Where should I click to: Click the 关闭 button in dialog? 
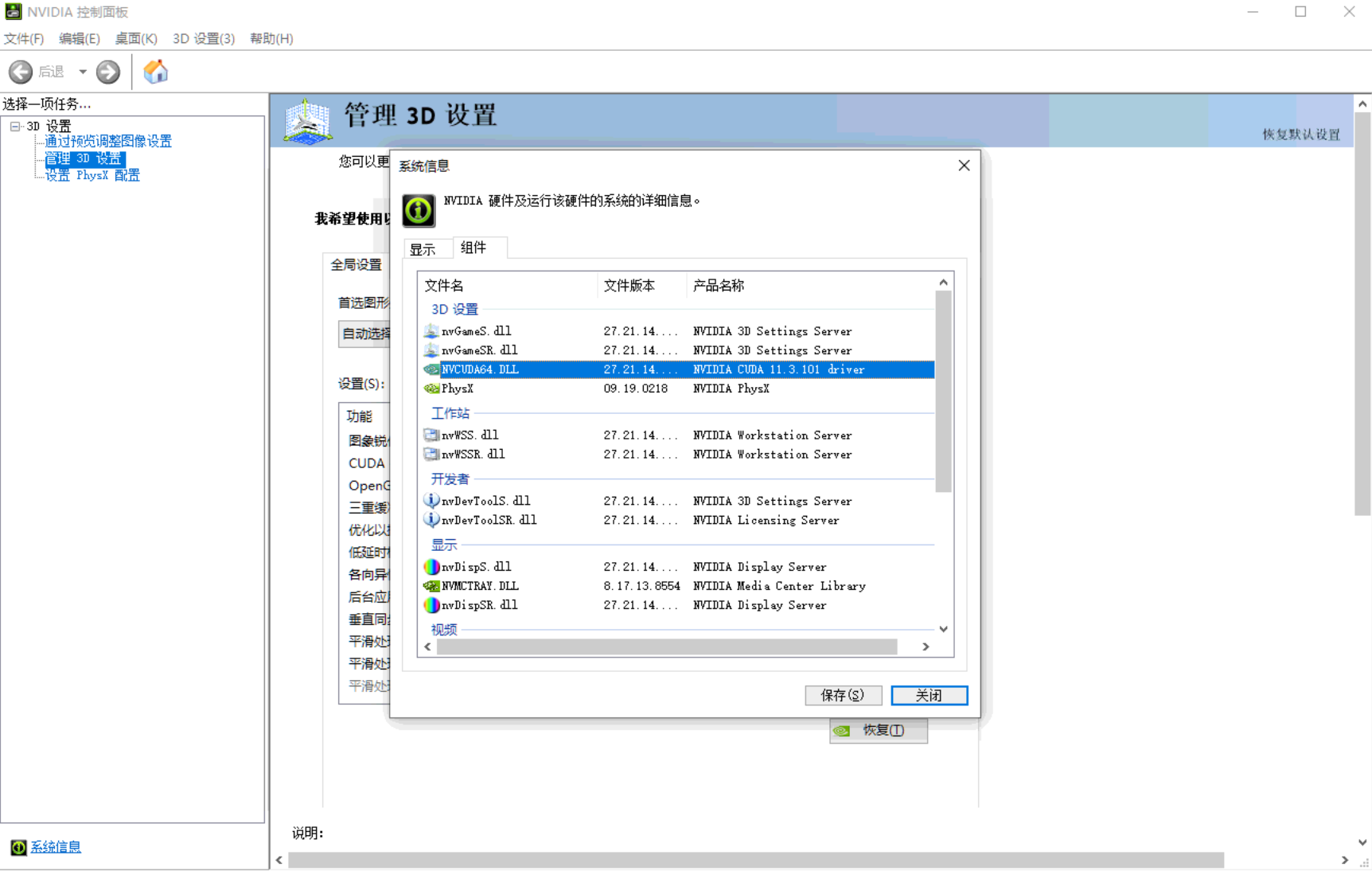(x=930, y=695)
